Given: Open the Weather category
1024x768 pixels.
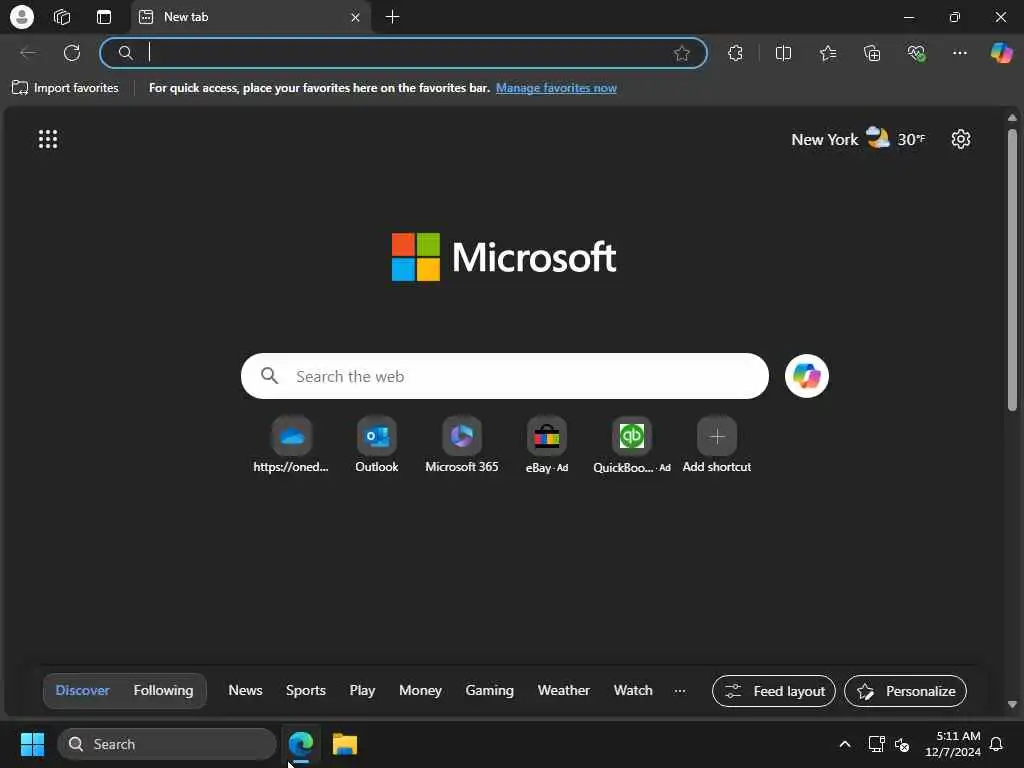Looking at the screenshot, I should (x=564, y=690).
